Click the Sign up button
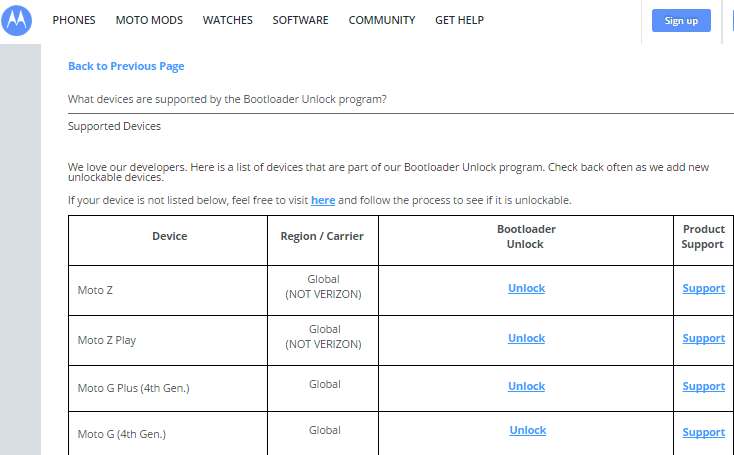 (x=681, y=21)
